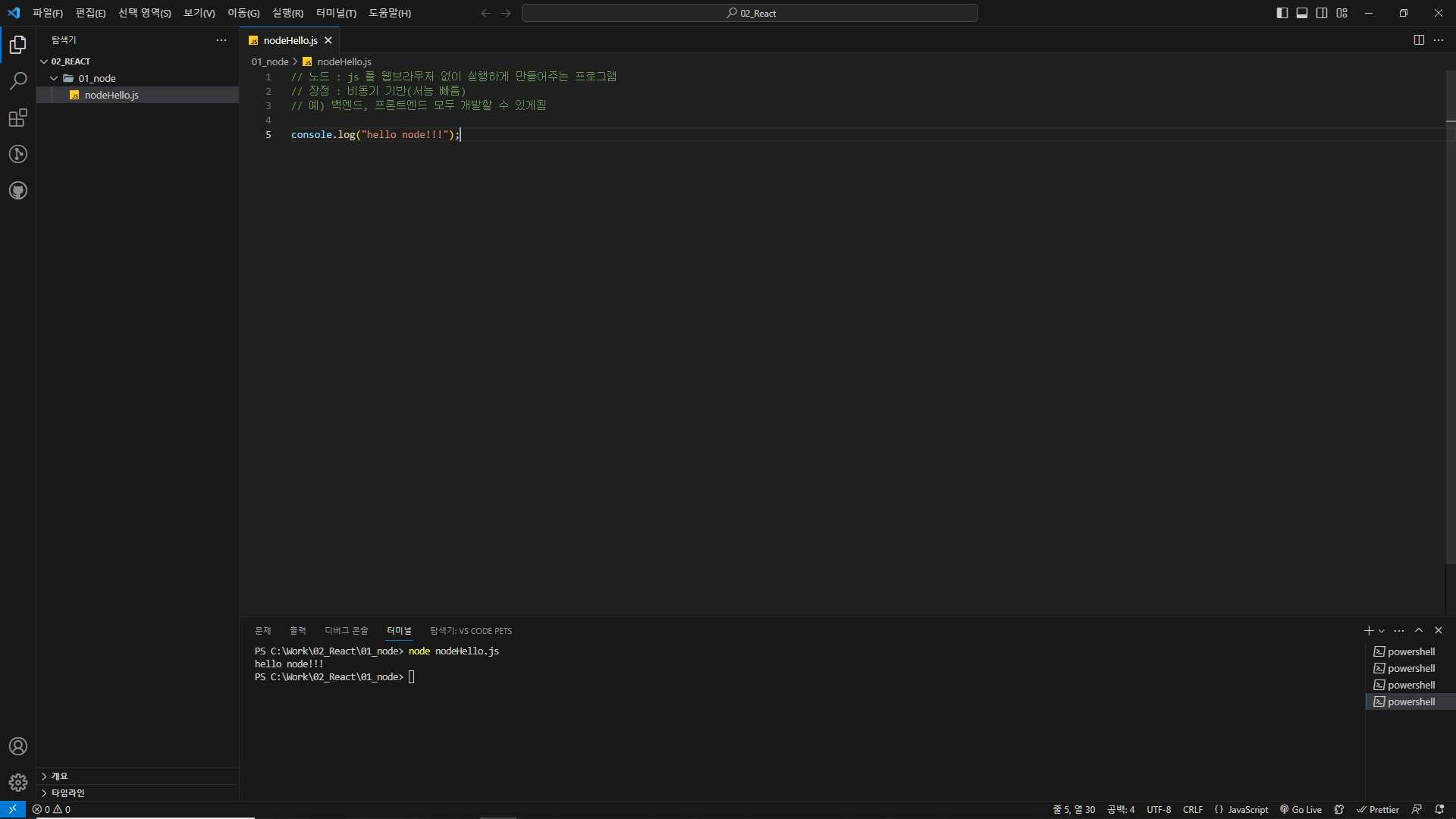Open the Search view in activity bar
Screen dimensions: 1456x819
[x=18, y=81]
